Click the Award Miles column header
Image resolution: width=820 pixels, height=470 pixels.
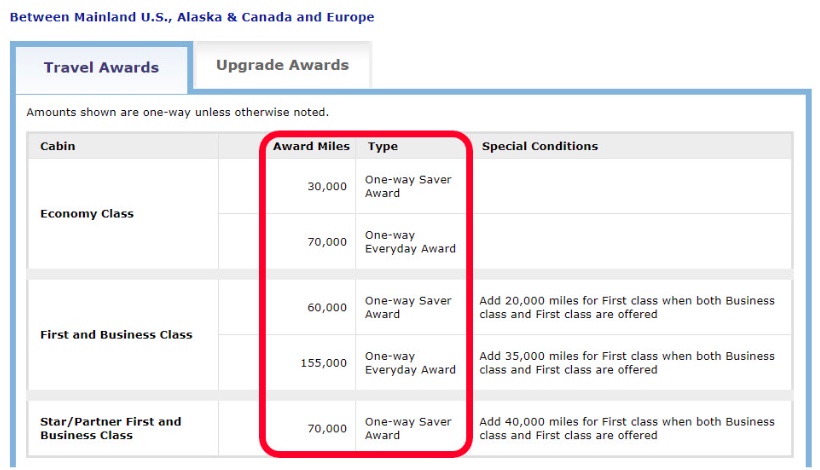(x=311, y=146)
